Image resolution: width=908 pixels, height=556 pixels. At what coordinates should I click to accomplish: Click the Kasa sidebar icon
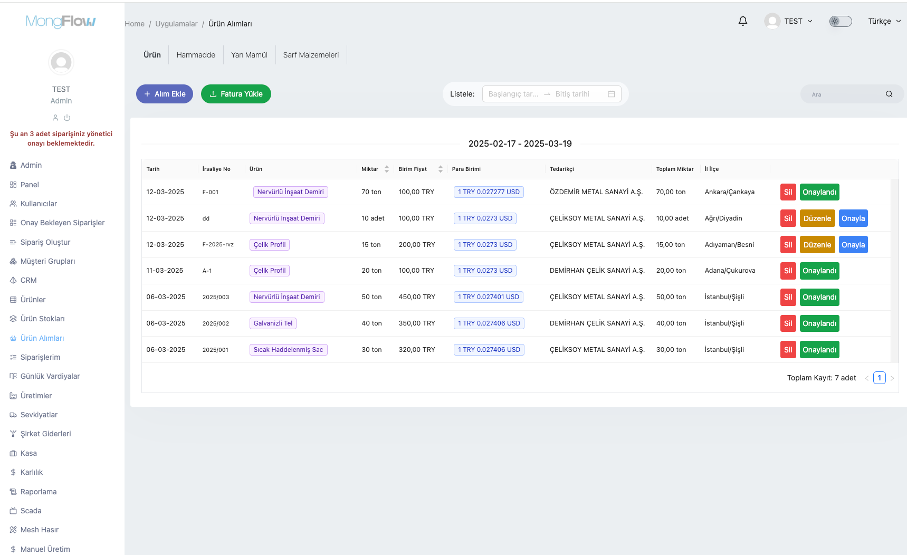pos(13,453)
